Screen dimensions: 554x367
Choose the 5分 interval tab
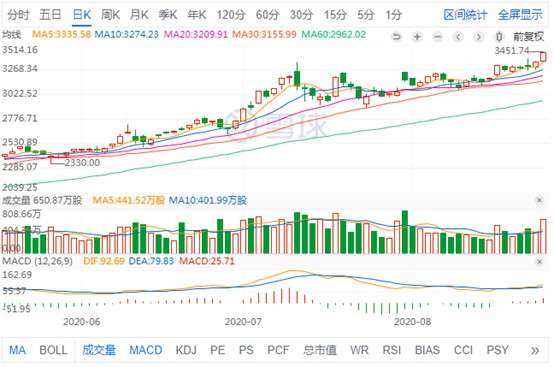(366, 15)
